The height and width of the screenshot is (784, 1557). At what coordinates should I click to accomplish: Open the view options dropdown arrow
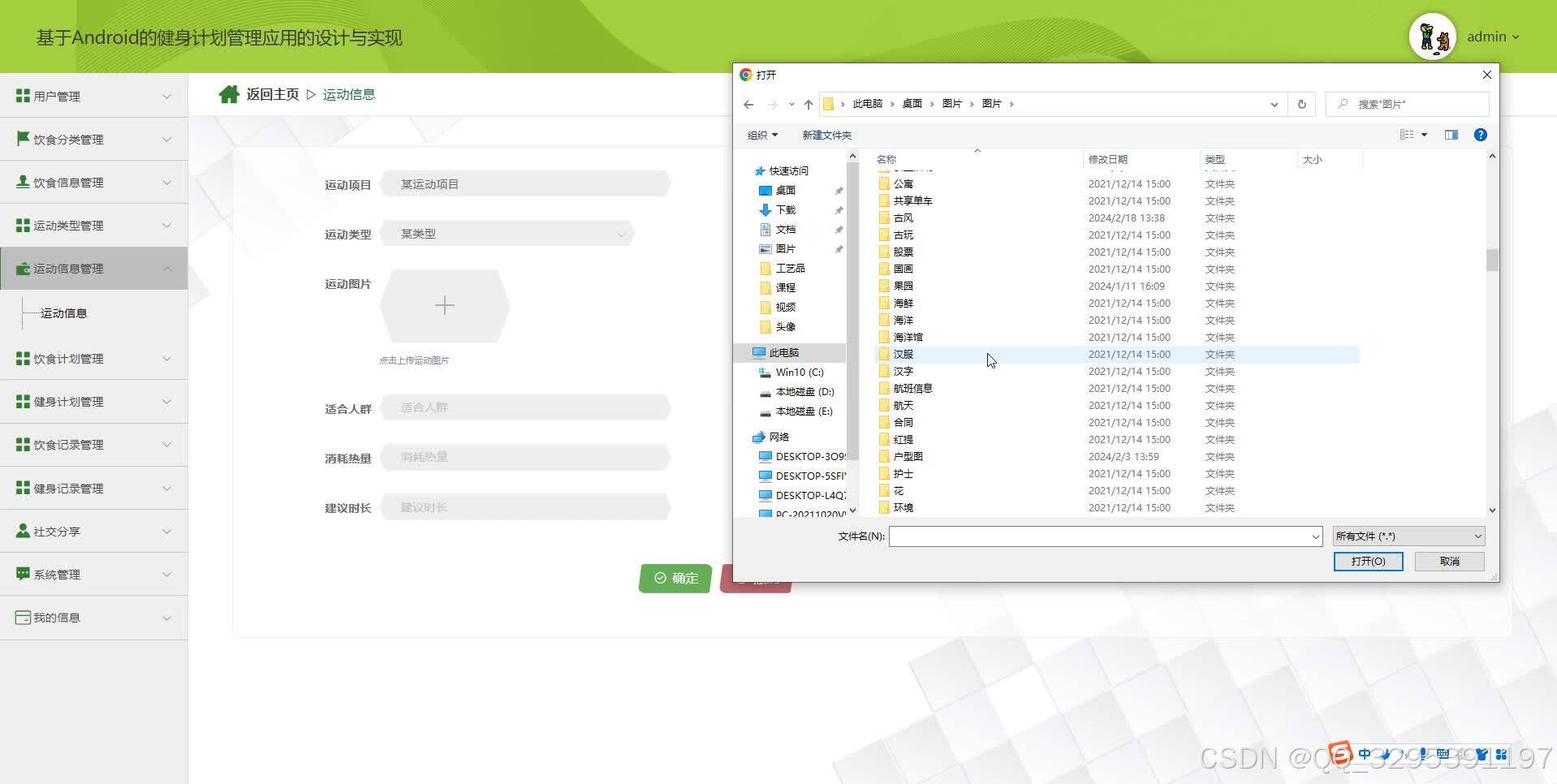(x=1424, y=135)
